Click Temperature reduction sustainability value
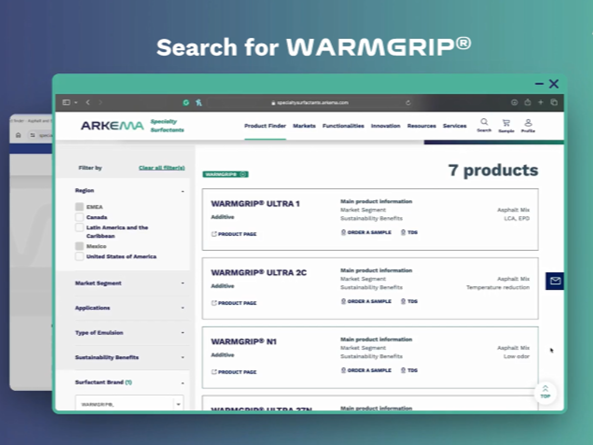 click(x=498, y=287)
